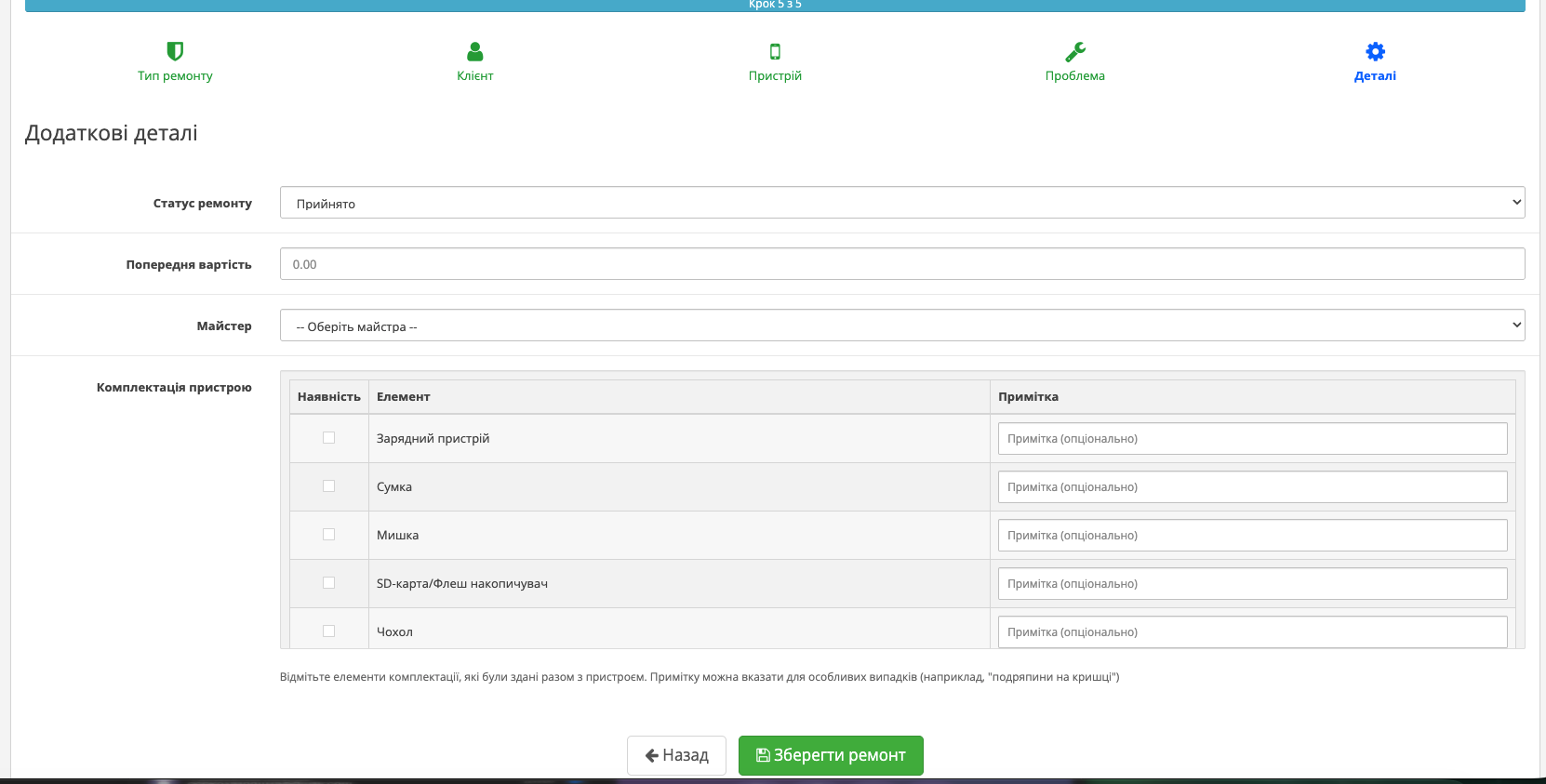This screenshot has width=1546, height=784.
Task: Click the note field for Мишка
Action: 1252,536
